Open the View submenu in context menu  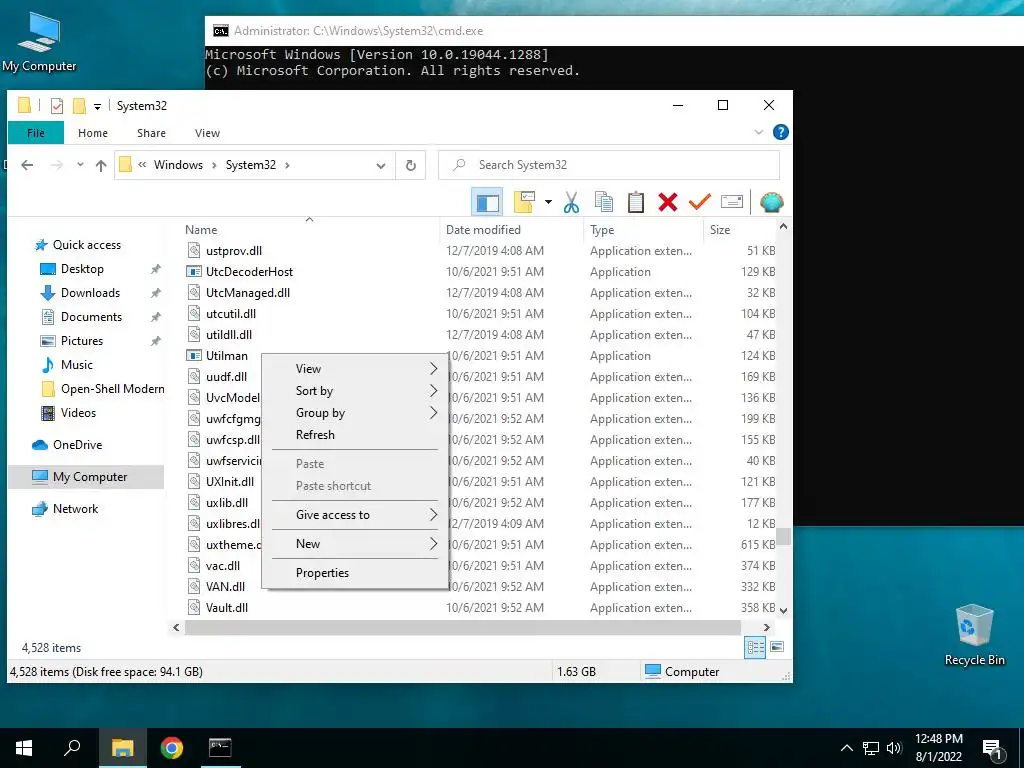(x=355, y=369)
